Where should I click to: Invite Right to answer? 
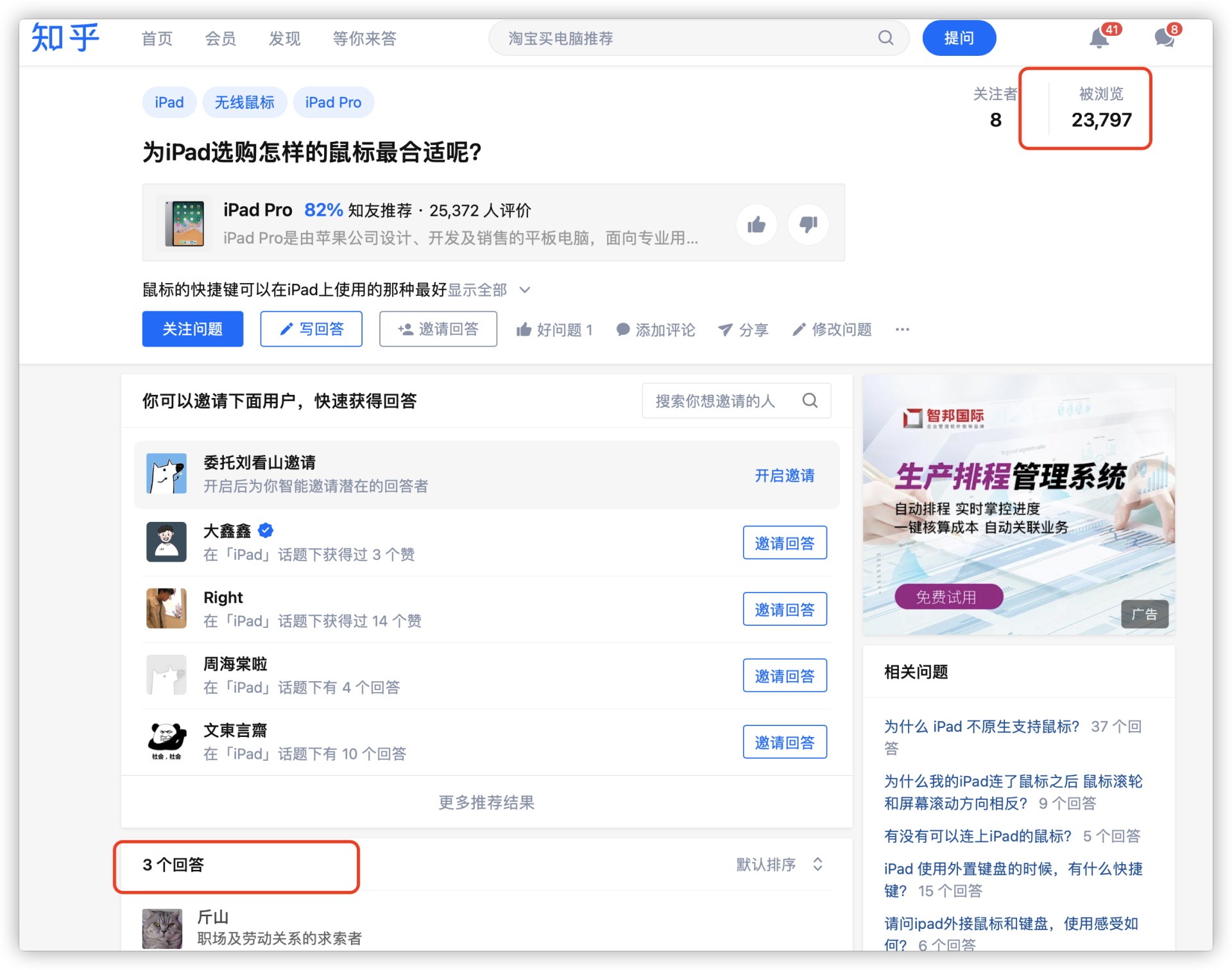point(784,609)
